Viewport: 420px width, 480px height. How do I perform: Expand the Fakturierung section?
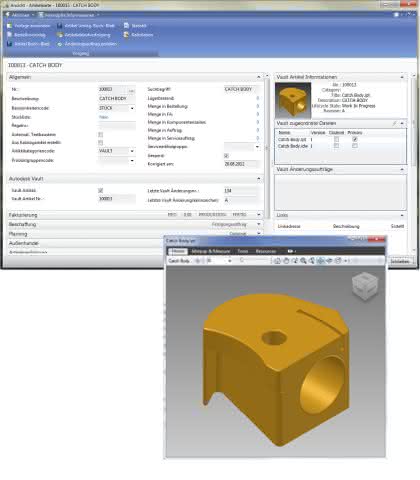259,215
